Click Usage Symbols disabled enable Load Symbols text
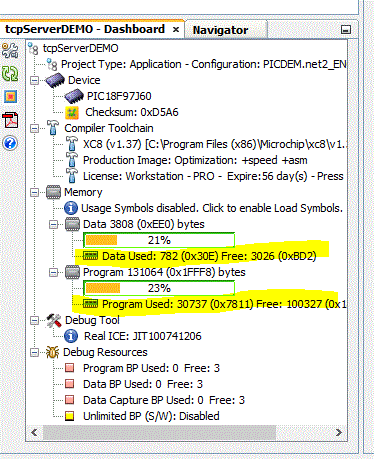The height and width of the screenshot is (459, 374). click(x=212, y=208)
